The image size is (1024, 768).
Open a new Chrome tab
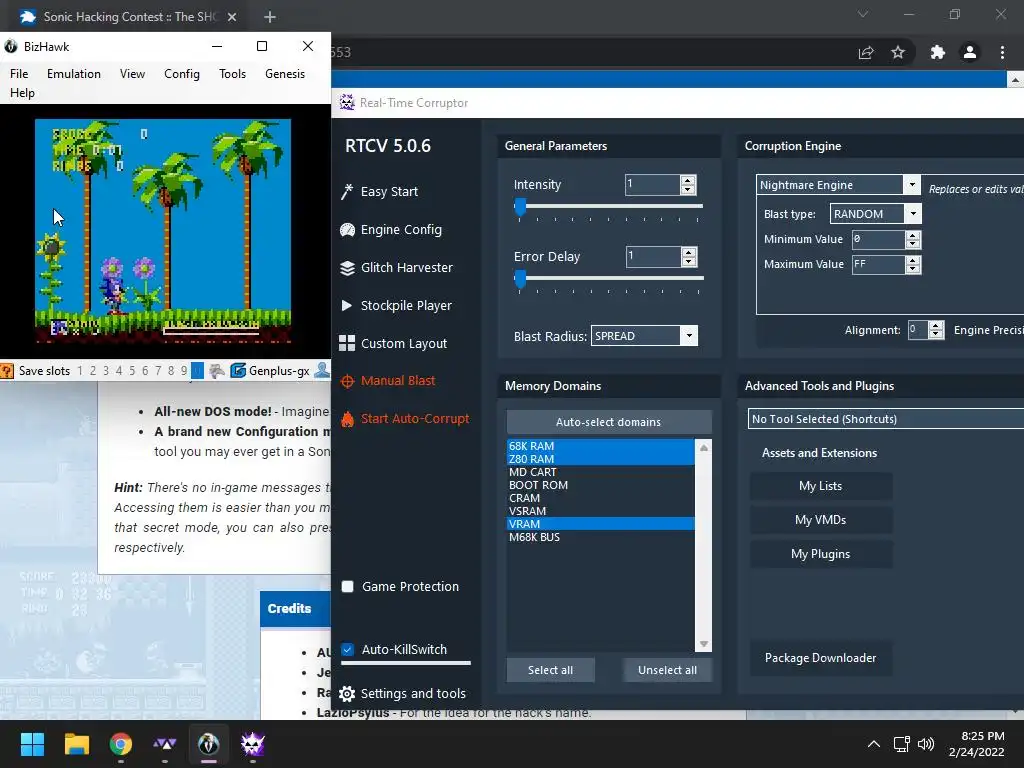(270, 17)
